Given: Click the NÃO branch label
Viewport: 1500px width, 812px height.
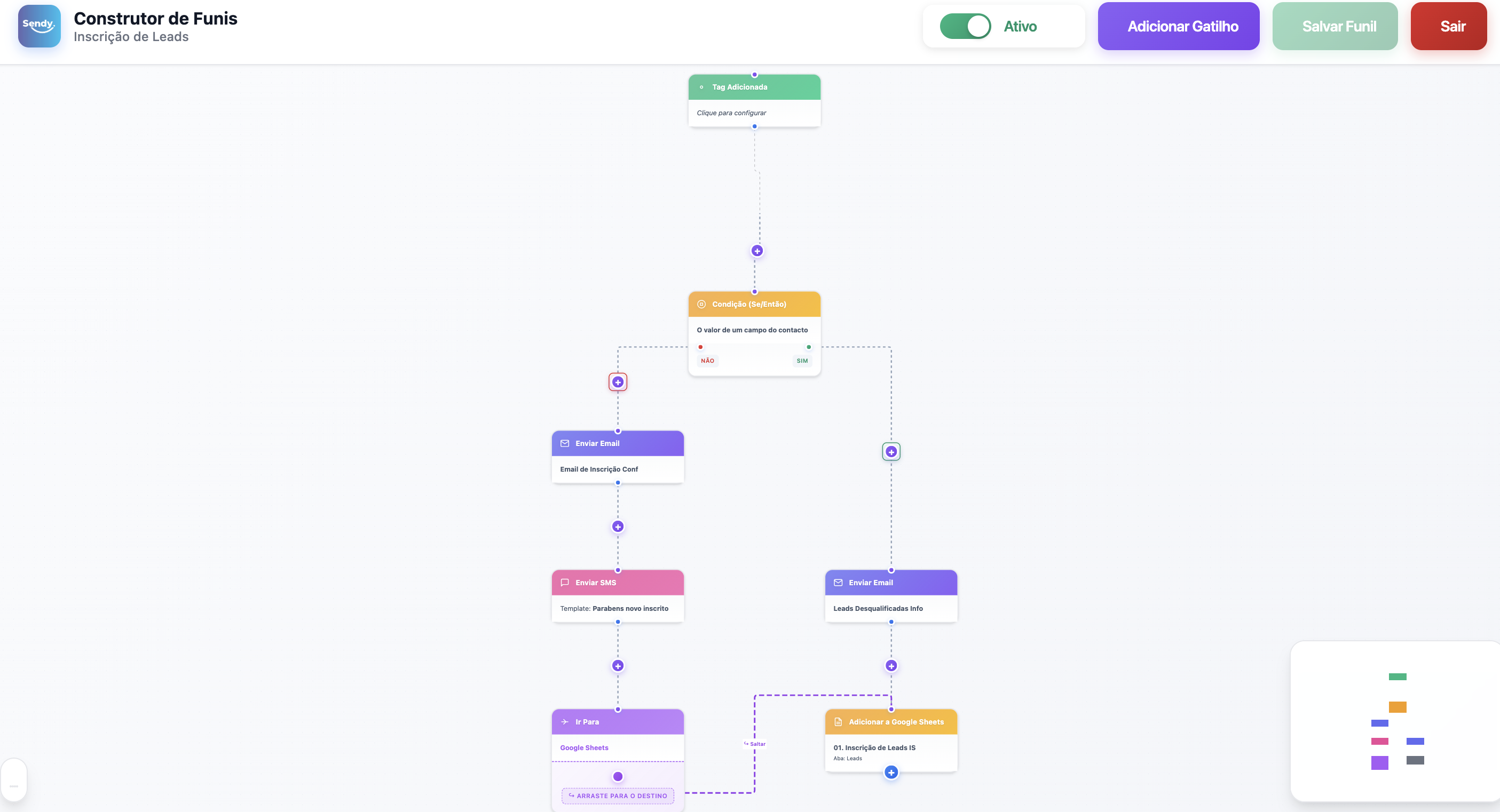Looking at the screenshot, I should pyautogui.click(x=707, y=361).
